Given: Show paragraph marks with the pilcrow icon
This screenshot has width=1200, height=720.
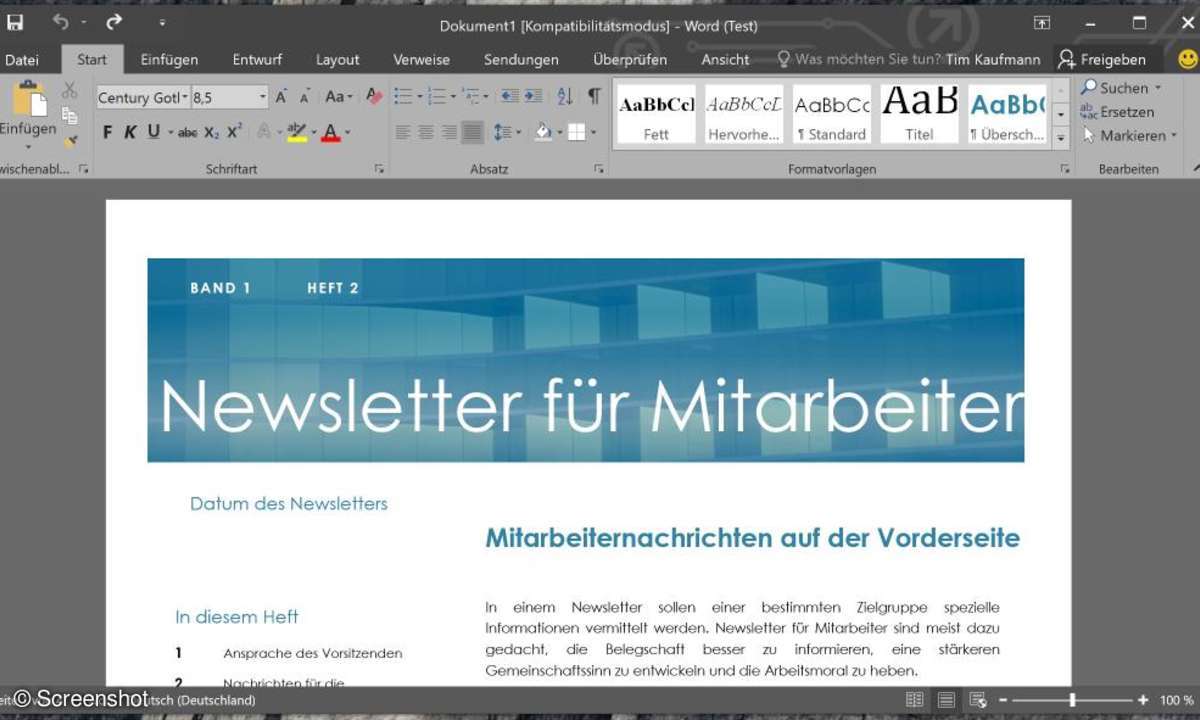Looking at the screenshot, I should [x=594, y=96].
